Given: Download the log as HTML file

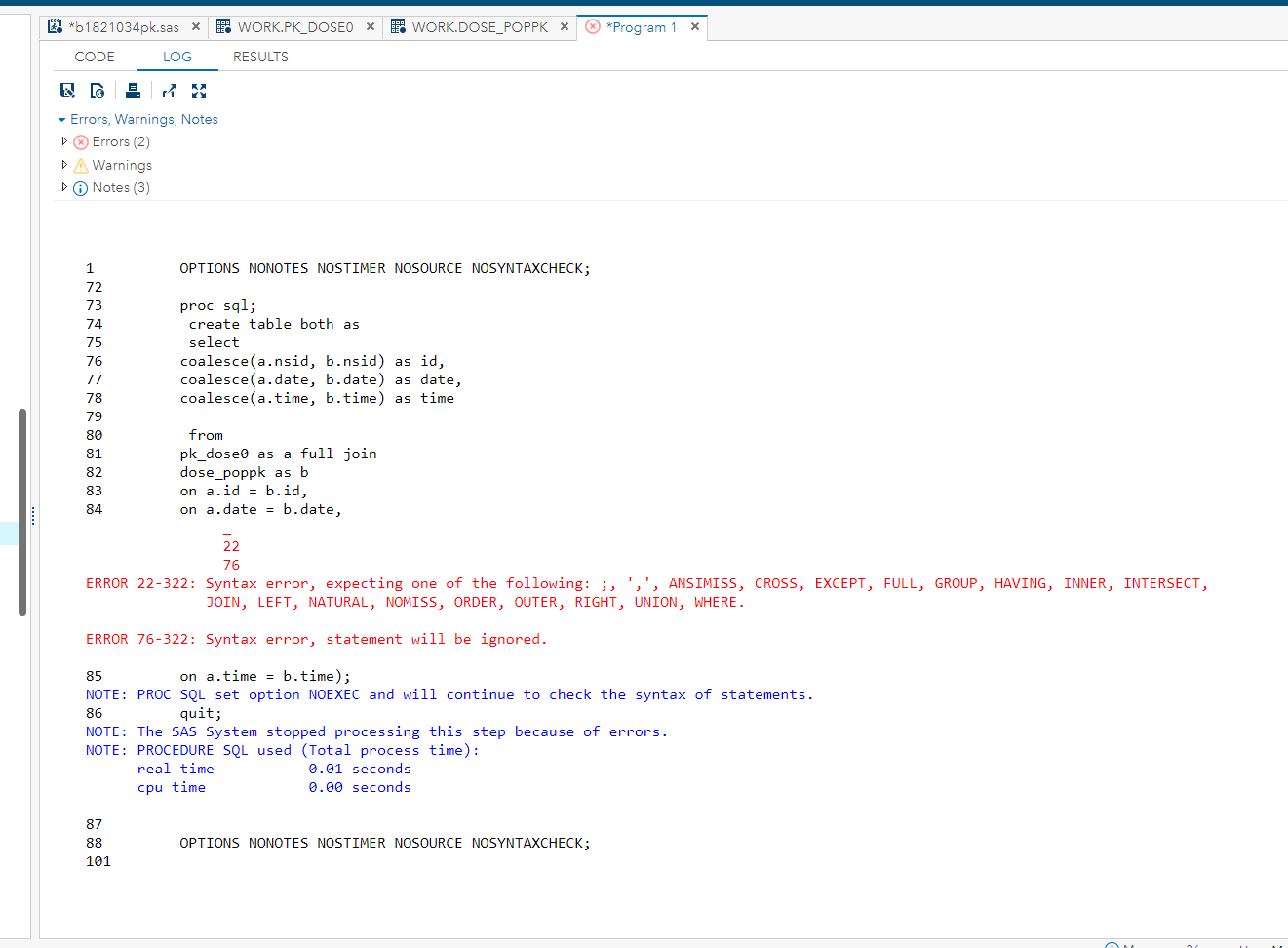Looking at the screenshot, I should [x=98, y=90].
